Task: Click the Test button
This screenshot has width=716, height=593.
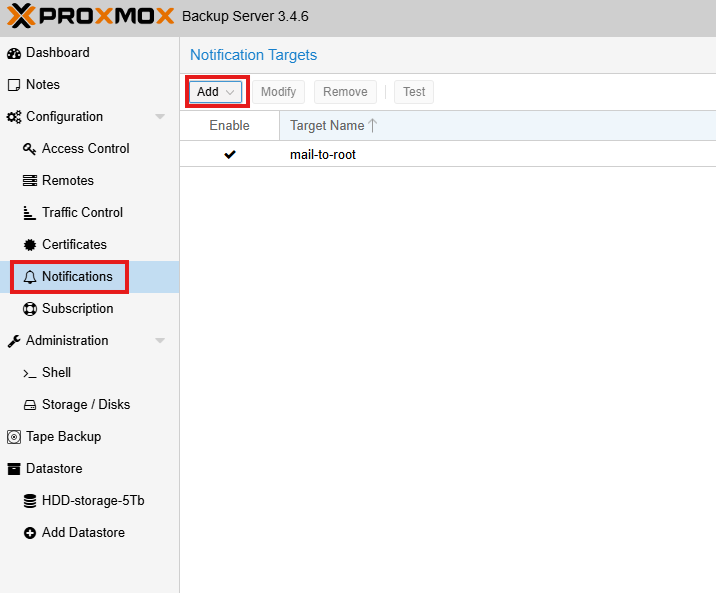Action: click(x=414, y=92)
